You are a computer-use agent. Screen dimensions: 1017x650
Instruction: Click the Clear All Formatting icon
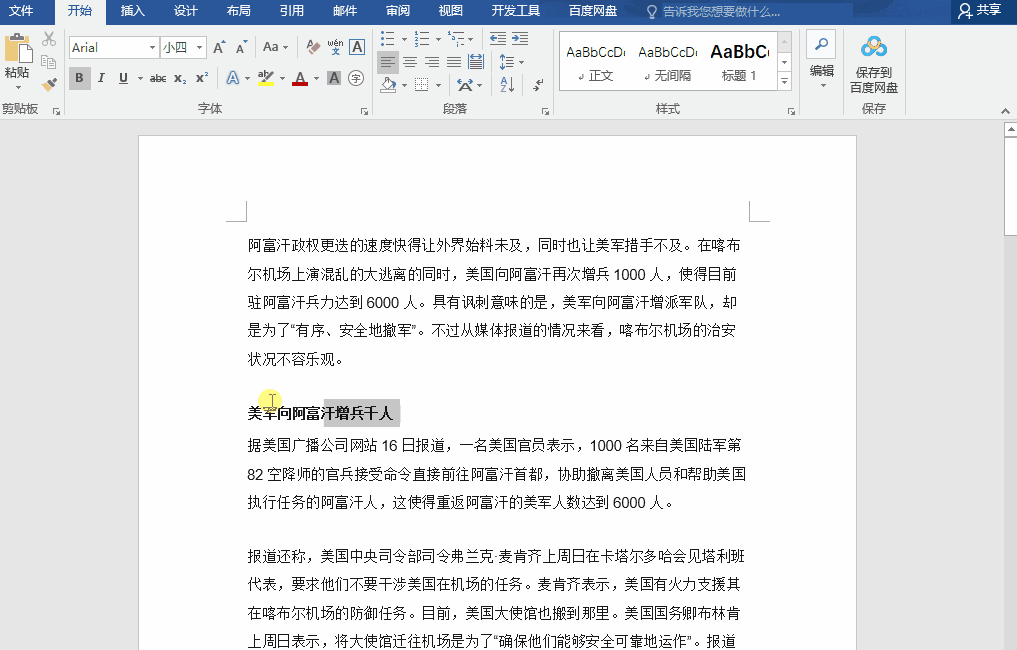coord(312,46)
